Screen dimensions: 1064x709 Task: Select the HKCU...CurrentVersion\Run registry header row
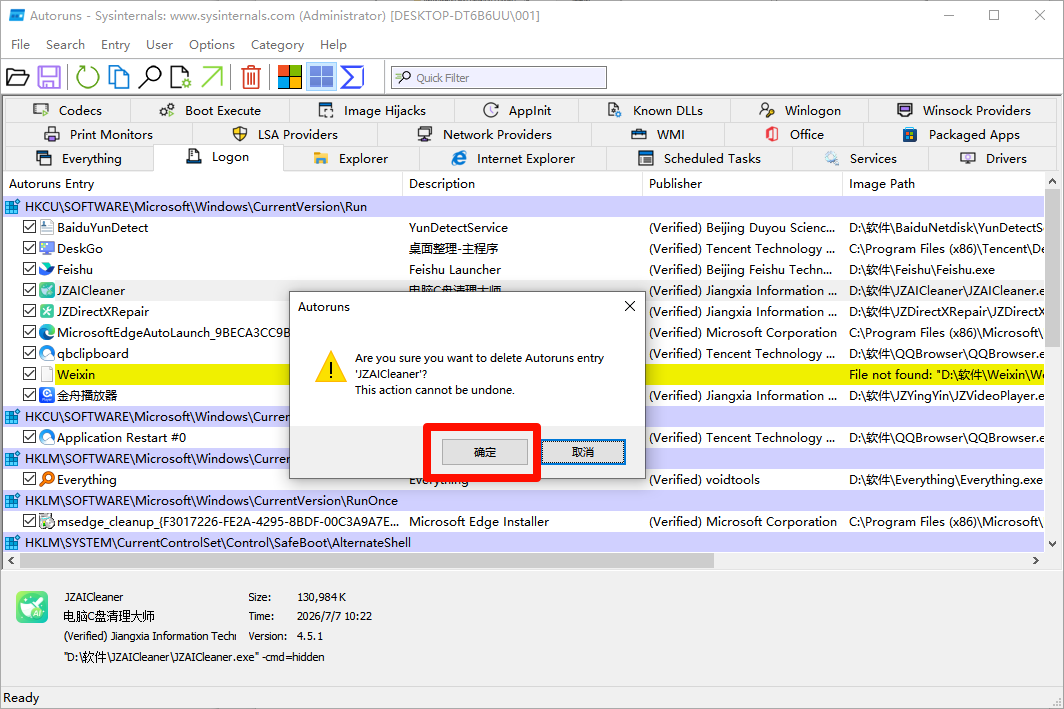pos(524,207)
